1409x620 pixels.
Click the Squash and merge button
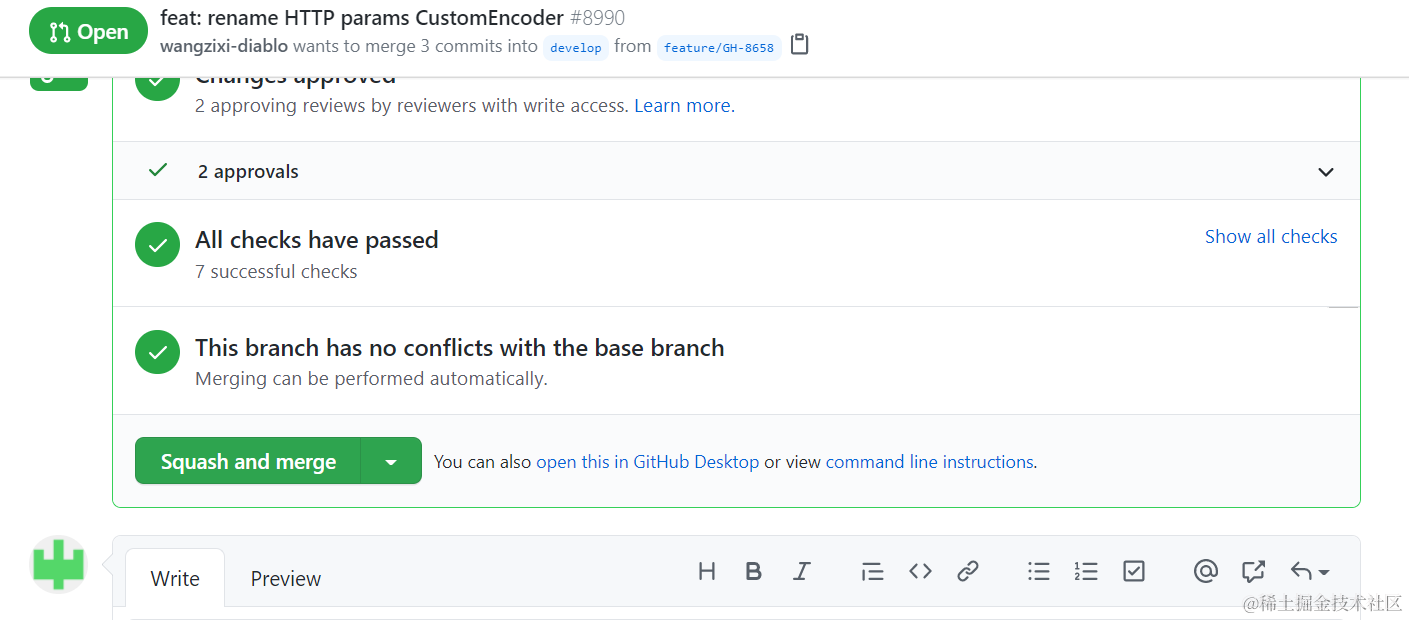(x=248, y=461)
